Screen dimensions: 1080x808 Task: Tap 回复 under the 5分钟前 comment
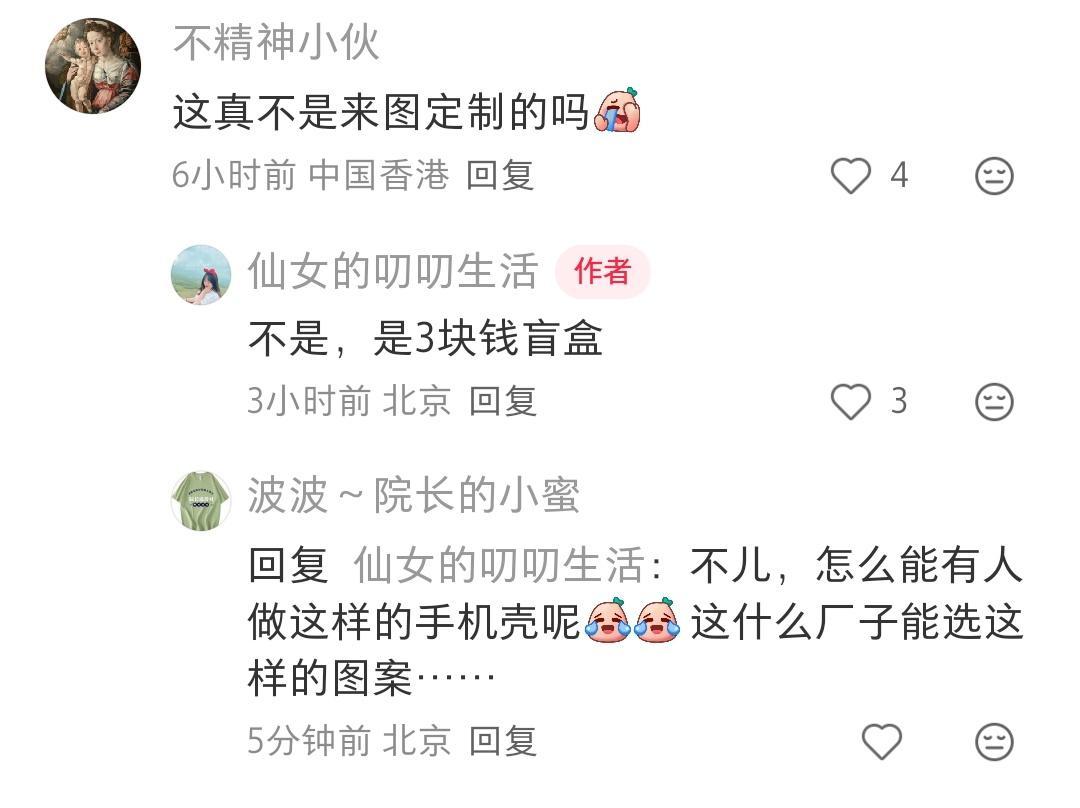503,741
